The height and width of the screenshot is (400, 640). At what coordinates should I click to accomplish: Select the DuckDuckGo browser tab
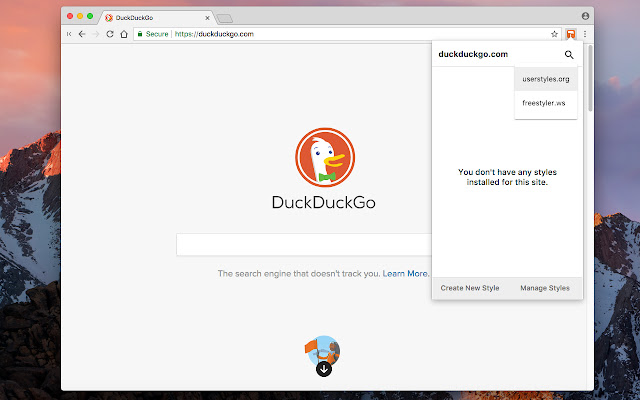click(157, 18)
